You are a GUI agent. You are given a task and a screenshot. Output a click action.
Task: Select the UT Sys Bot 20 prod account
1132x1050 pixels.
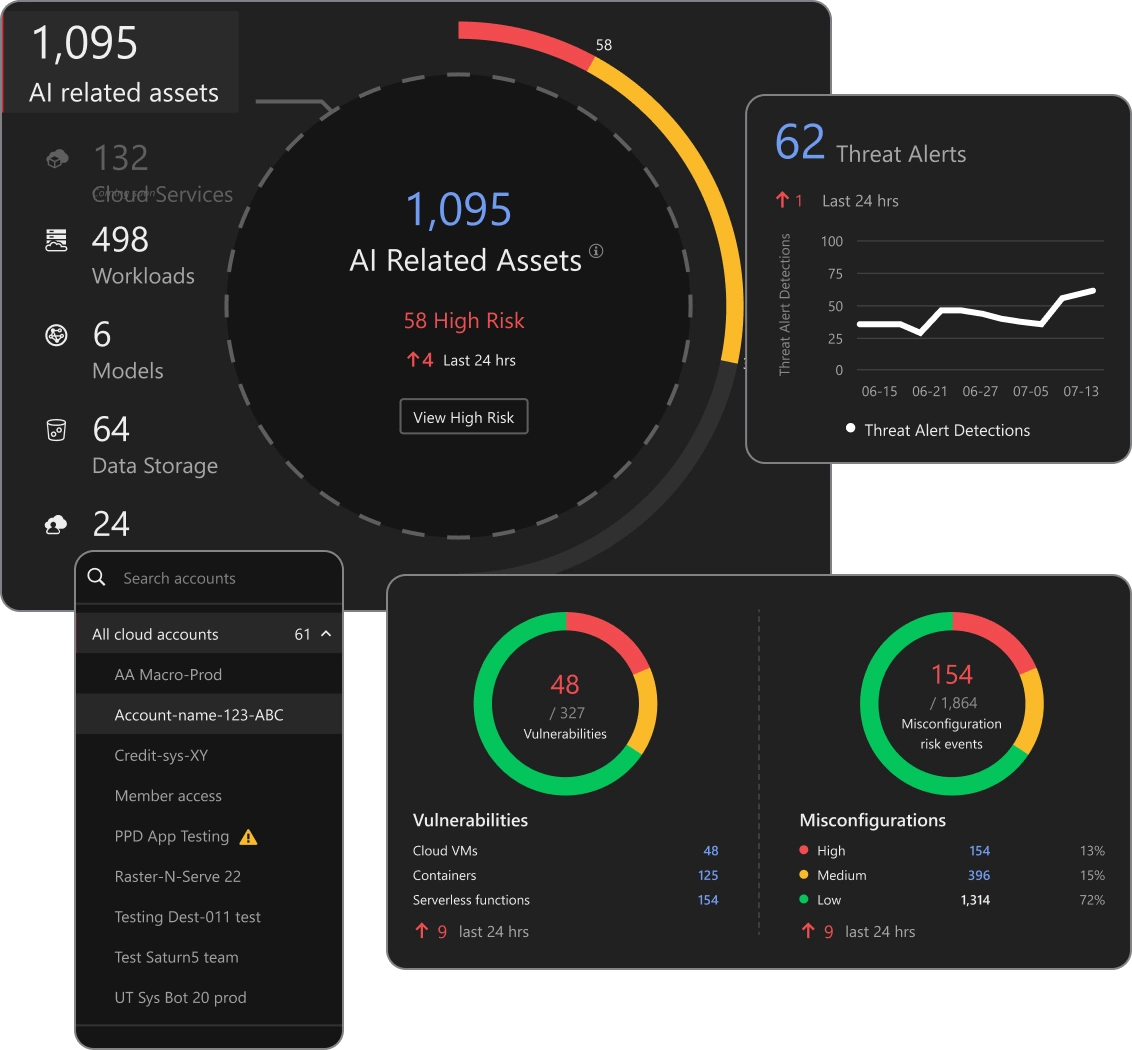[180, 998]
